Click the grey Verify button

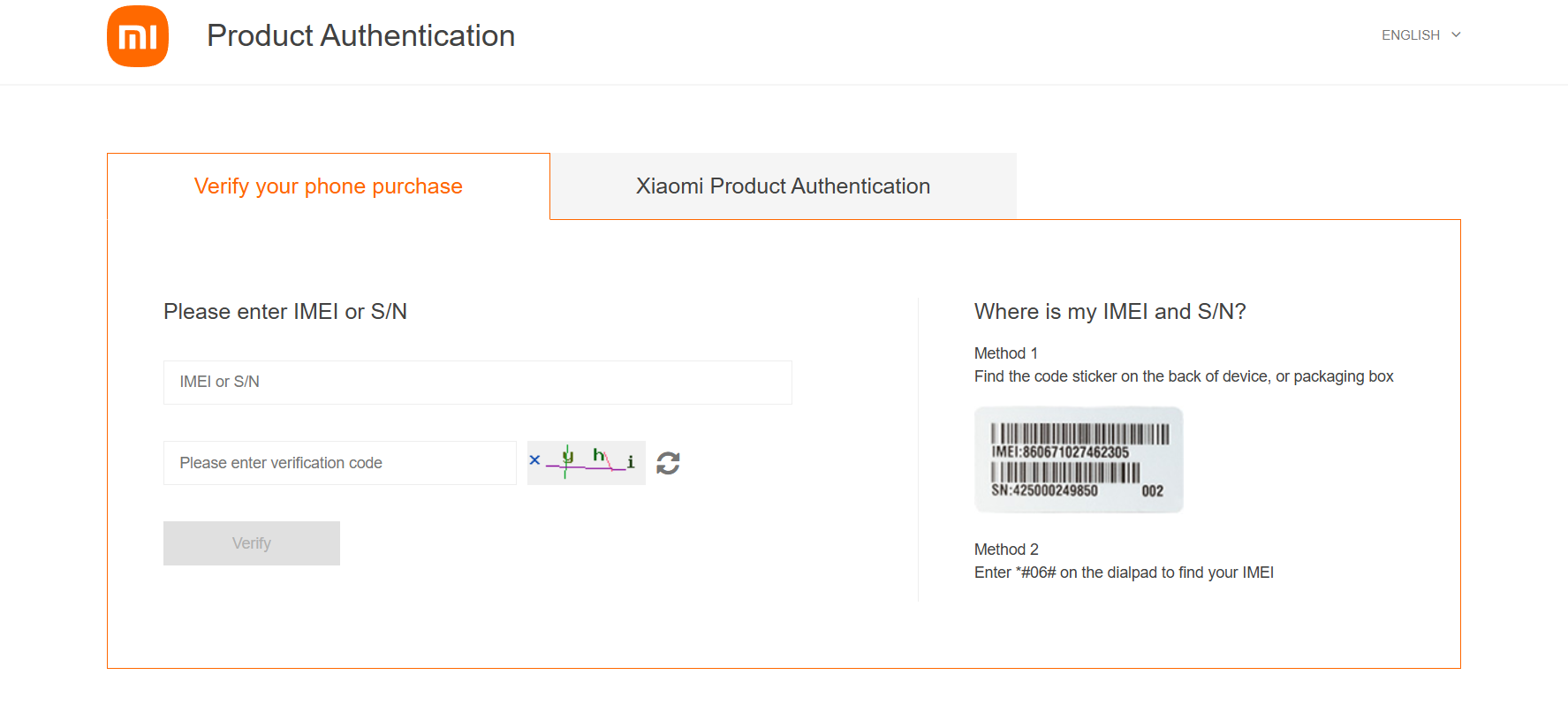(x=252, y=543)
